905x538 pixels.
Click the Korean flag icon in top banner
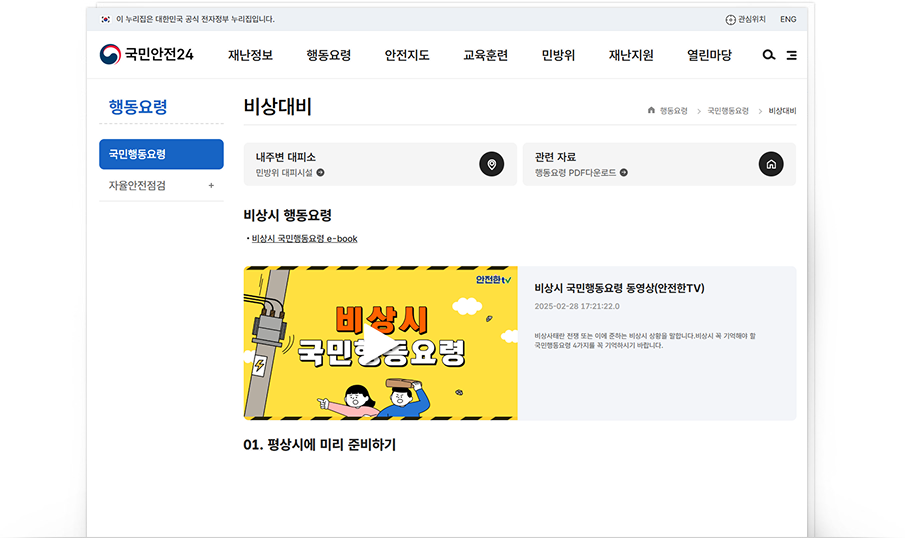(105, 19)
